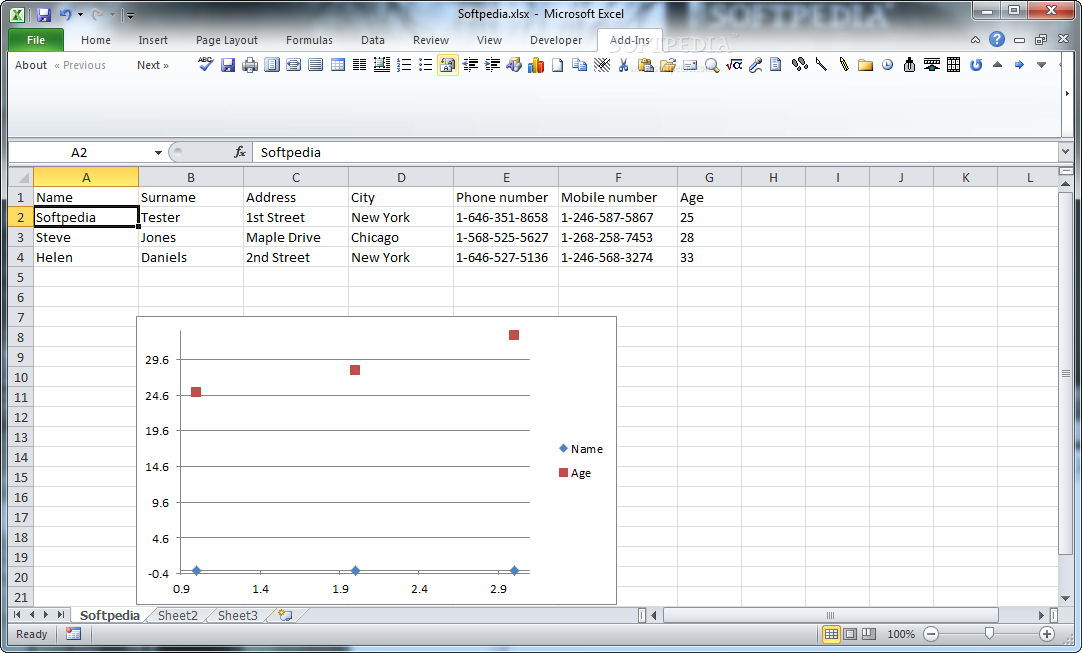Click the insert function fx button
The image size is (1082, 653).
click(x=239, y=152)
